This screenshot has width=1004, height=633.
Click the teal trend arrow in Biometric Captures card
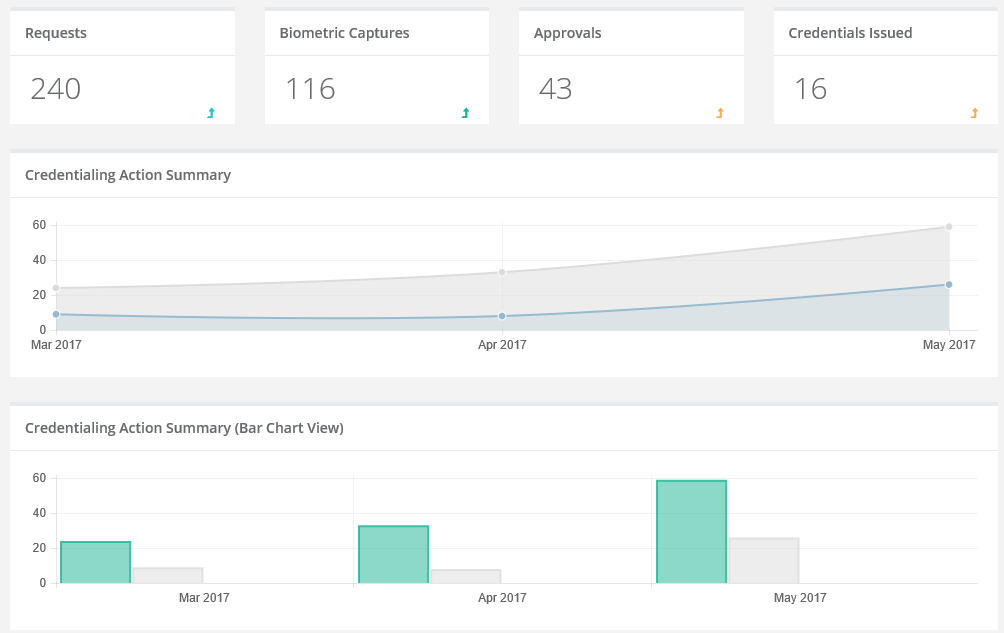click(x=465, y=113)
